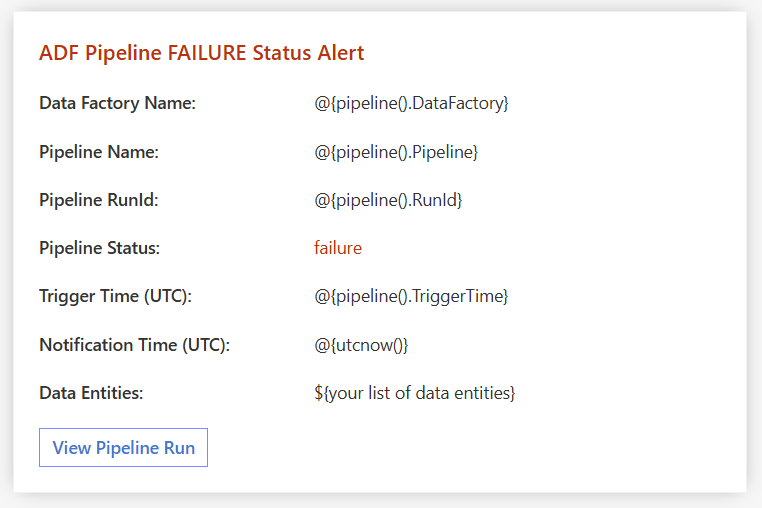
Task: Click blank card space right of View Pipeline Run
Action: click(x=480, y=447)
